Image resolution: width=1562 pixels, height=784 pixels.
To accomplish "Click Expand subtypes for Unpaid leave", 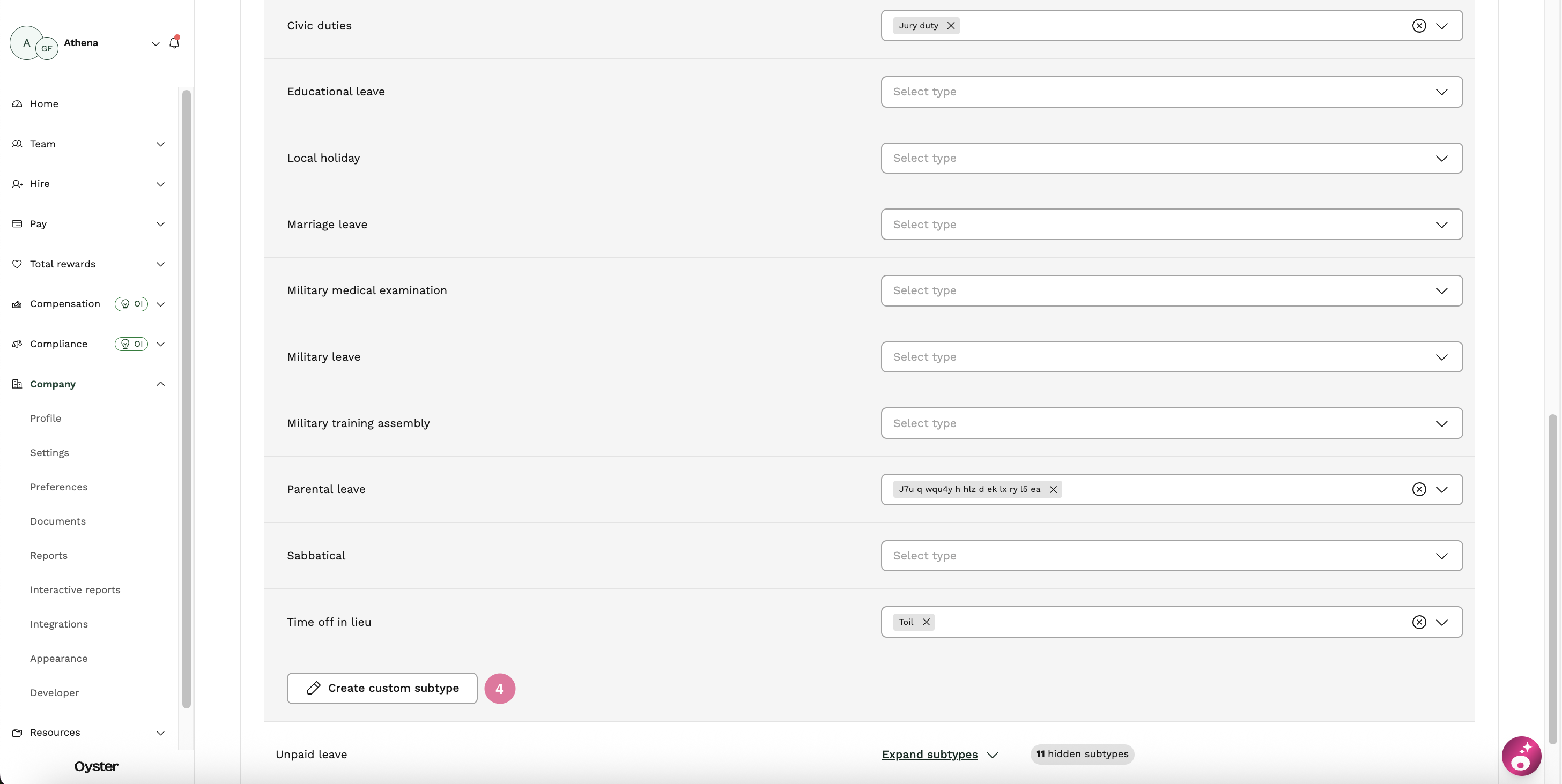I will click(940, 755).
